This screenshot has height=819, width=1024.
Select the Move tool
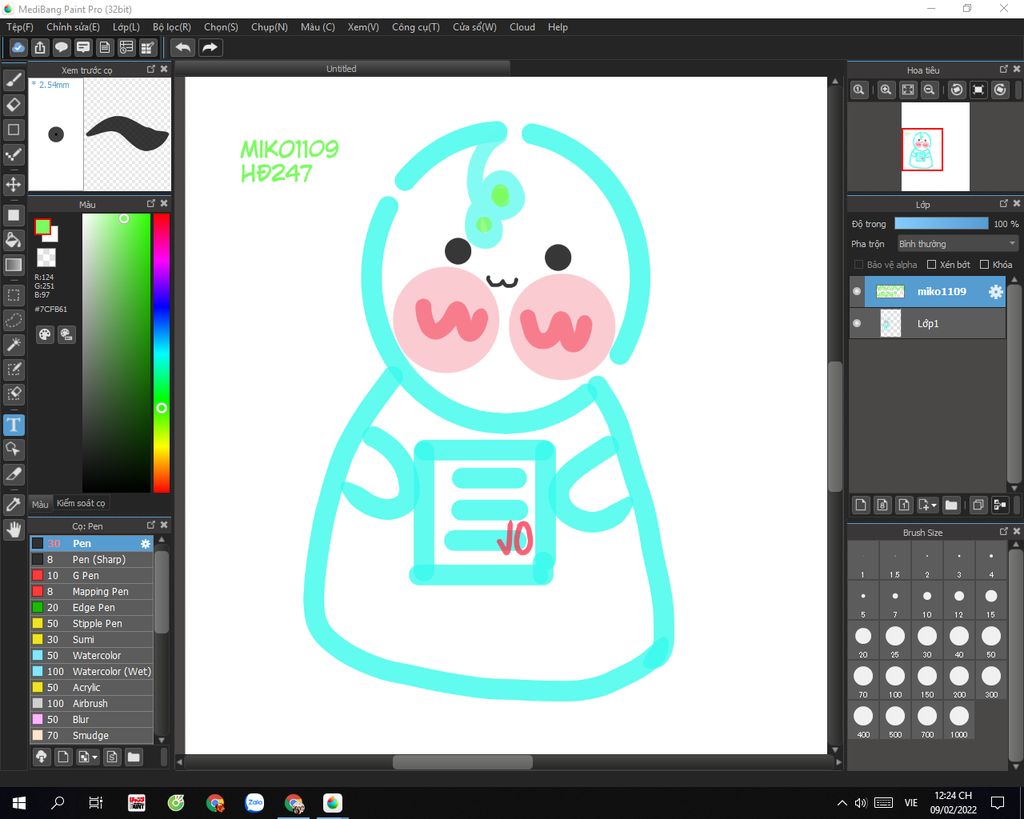click(x=14, y=184)
